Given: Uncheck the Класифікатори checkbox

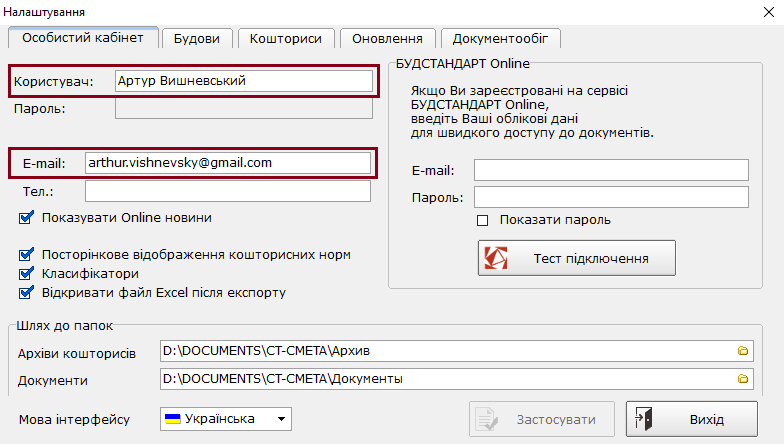Looking at the screenshot, I should 26,274.
